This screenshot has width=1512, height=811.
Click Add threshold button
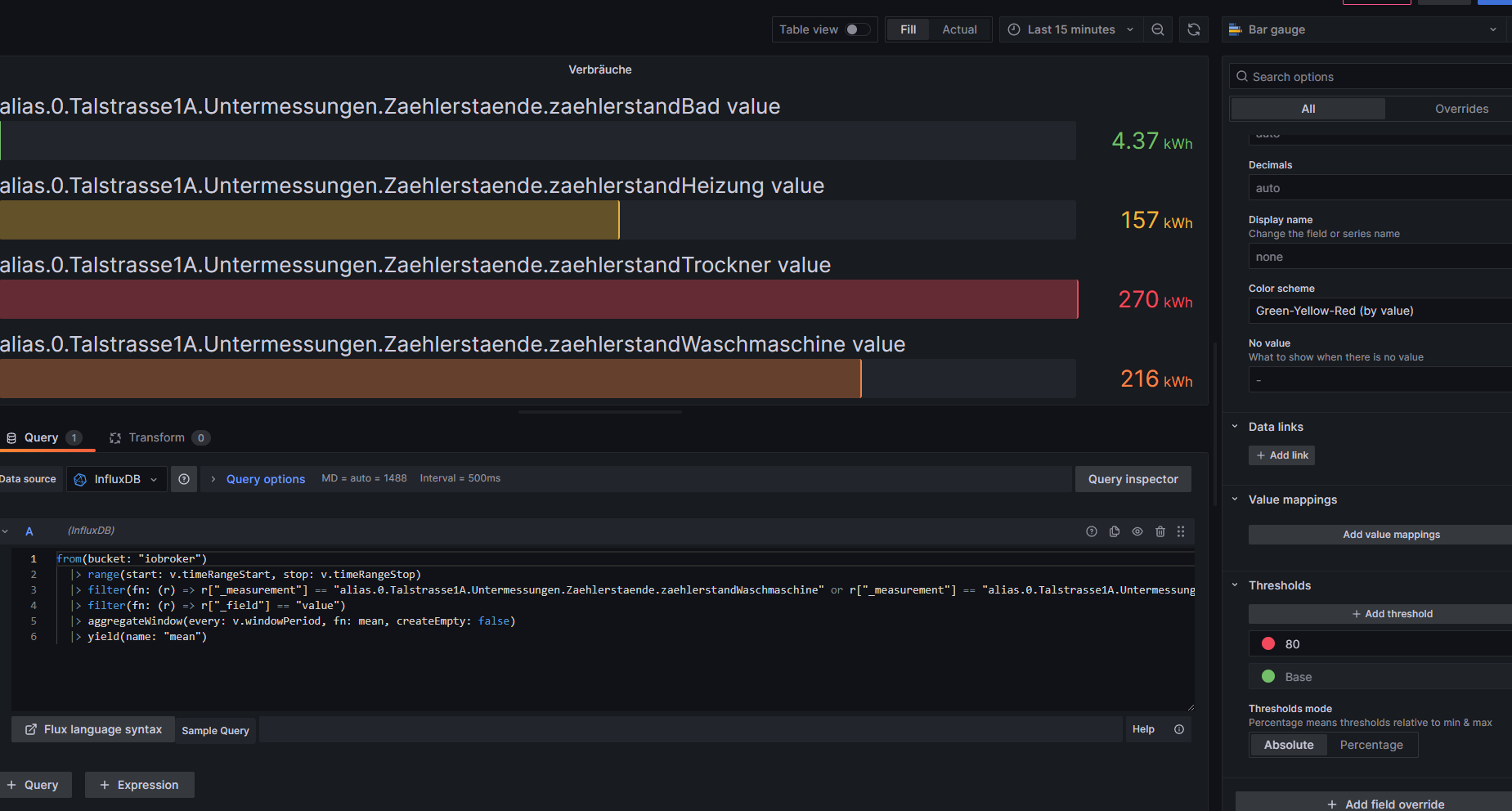click(x=1380, y=614)
